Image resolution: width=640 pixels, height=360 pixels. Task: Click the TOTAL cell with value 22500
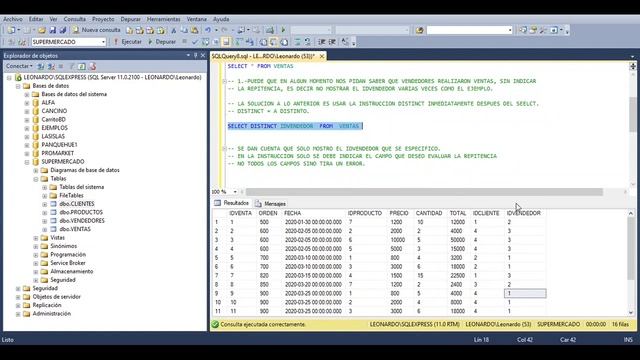tap(458, 276)
